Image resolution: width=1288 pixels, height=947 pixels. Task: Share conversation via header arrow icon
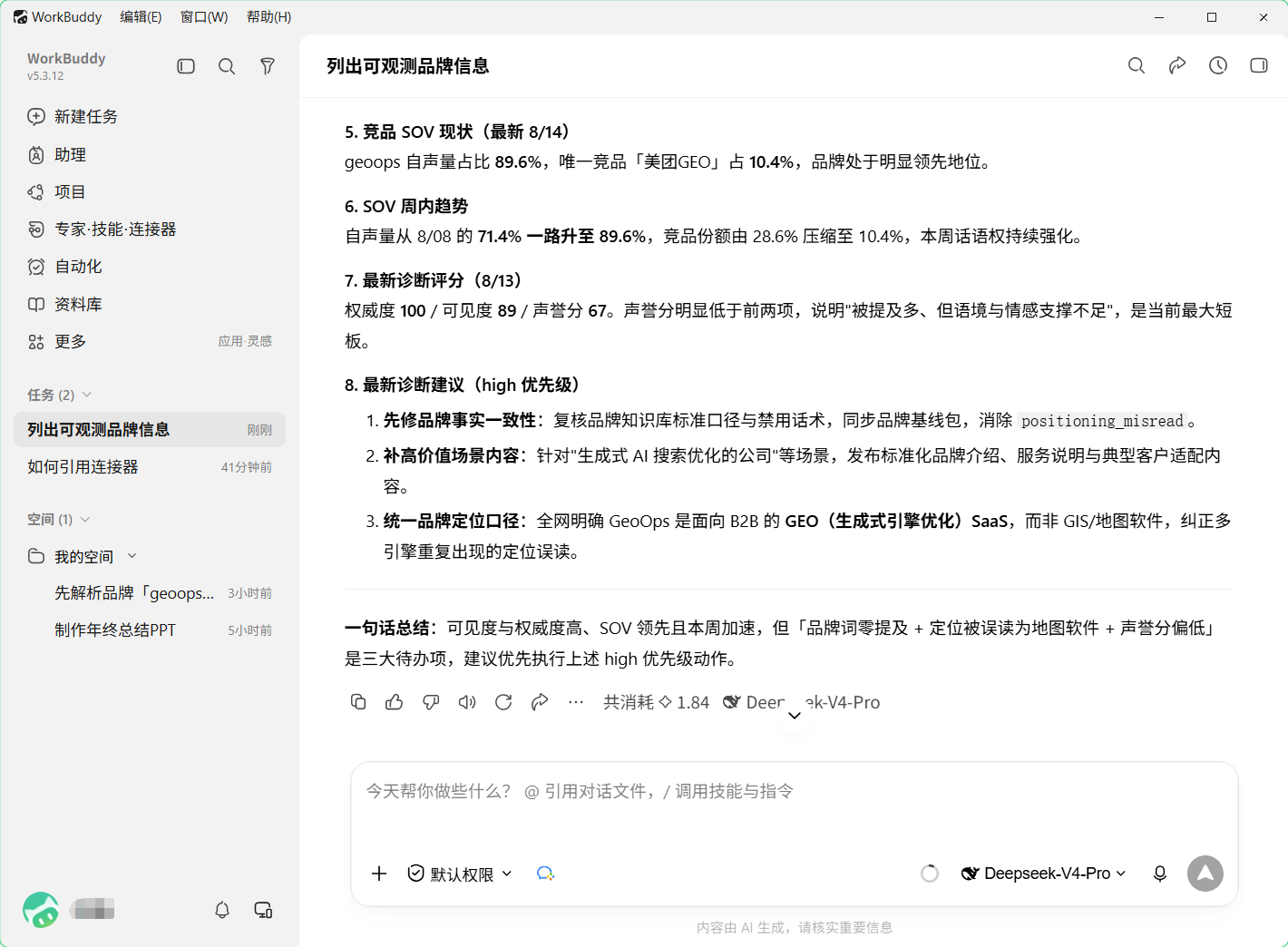point(1177,65)
